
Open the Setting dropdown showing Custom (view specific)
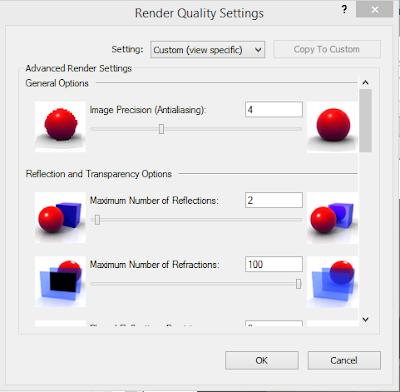[207, 50]
